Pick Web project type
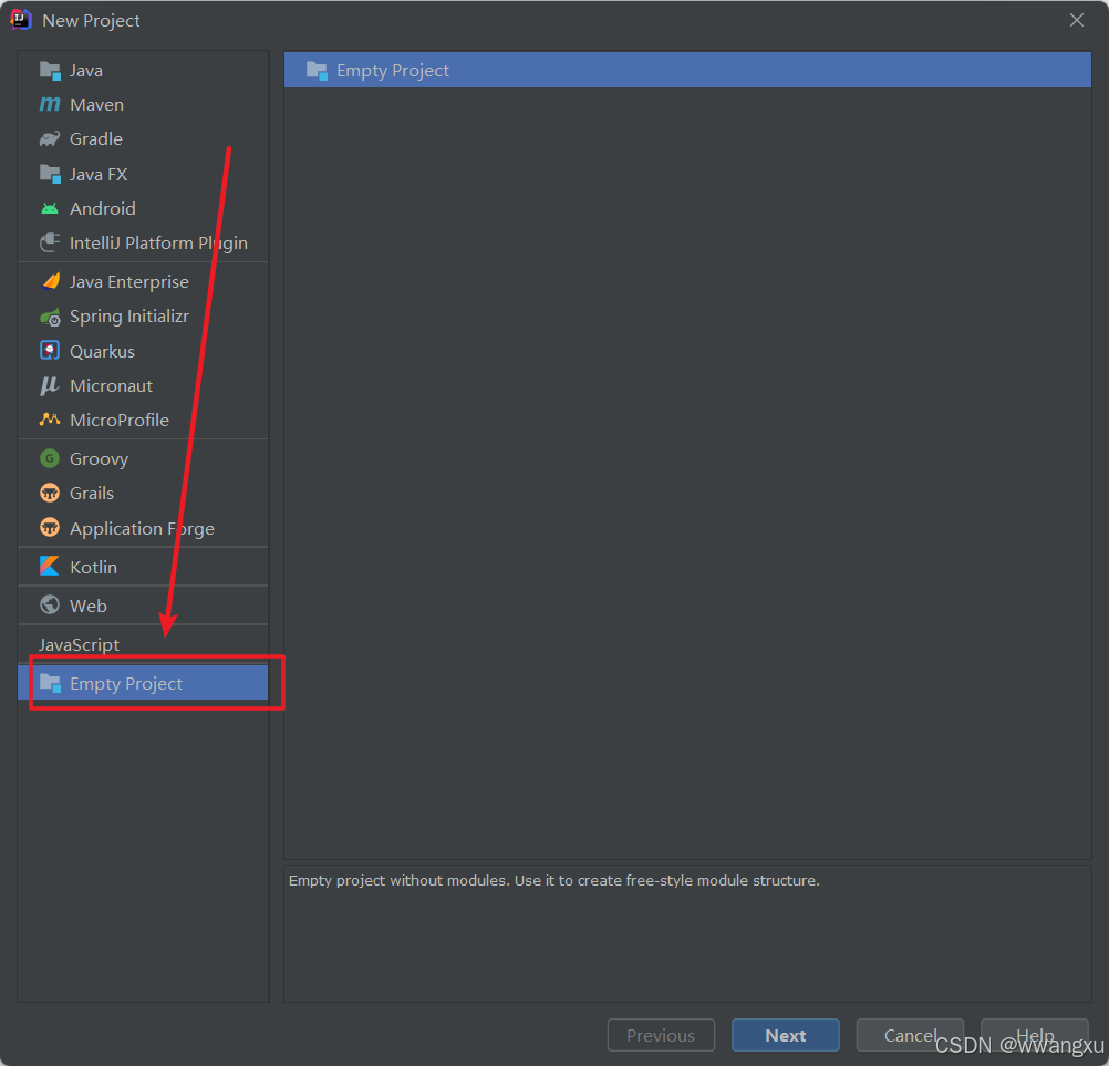Screen dimensions: 1109x1066 [x=144, y=606]
